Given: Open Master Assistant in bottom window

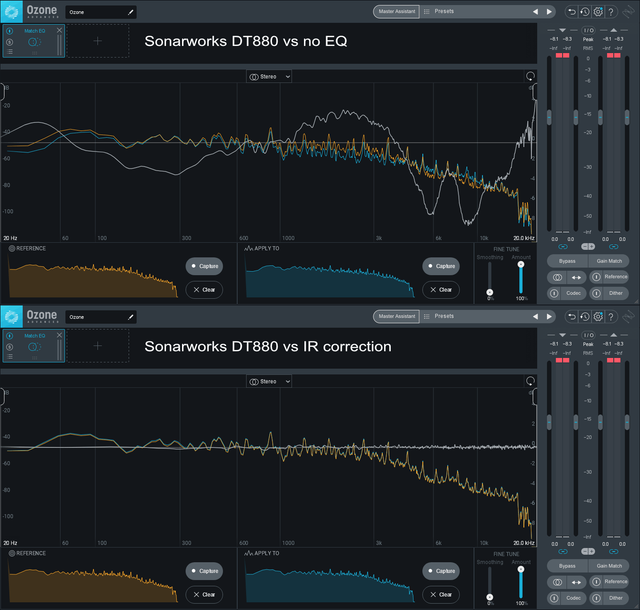Looking at the screenshot, I should click(x=396, y=316).
